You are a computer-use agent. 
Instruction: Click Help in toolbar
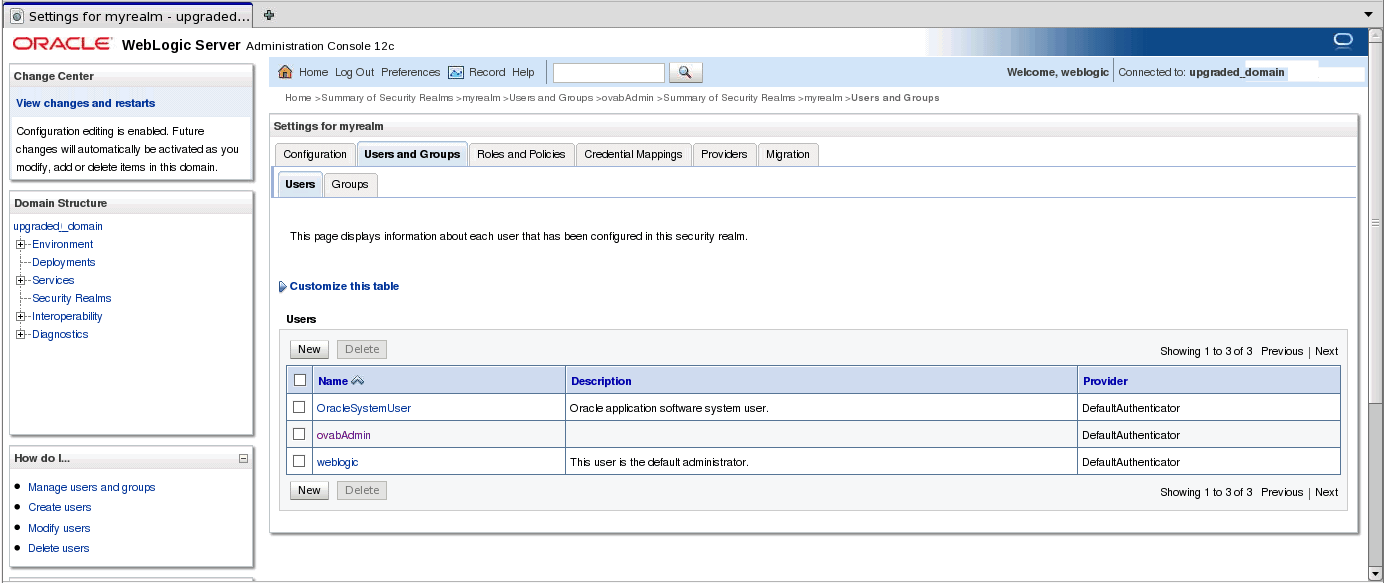[523, 72]
